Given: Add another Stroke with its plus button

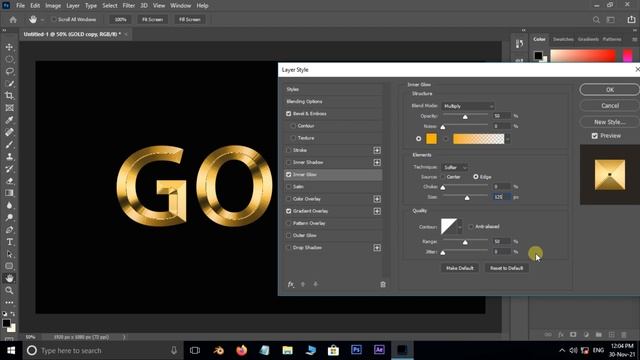Looking at the screenshot, I should (377, 150).
